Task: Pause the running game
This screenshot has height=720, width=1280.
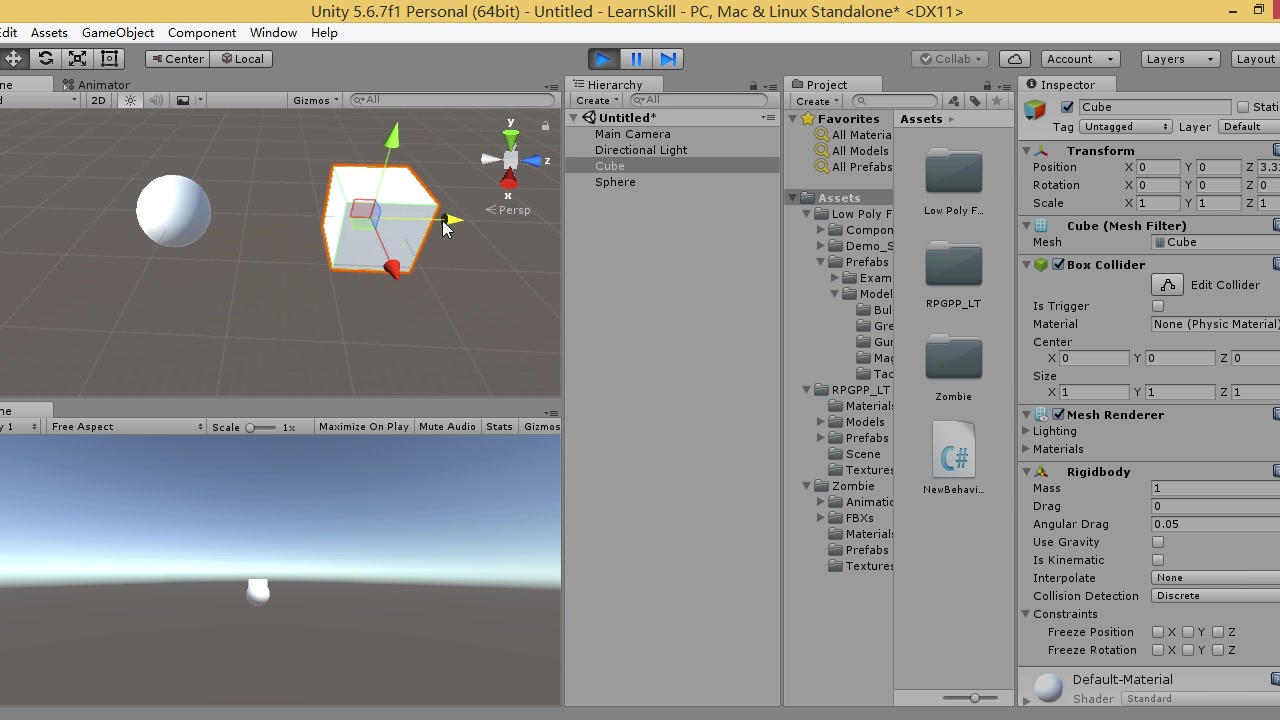Action: (x=636, y=58)
